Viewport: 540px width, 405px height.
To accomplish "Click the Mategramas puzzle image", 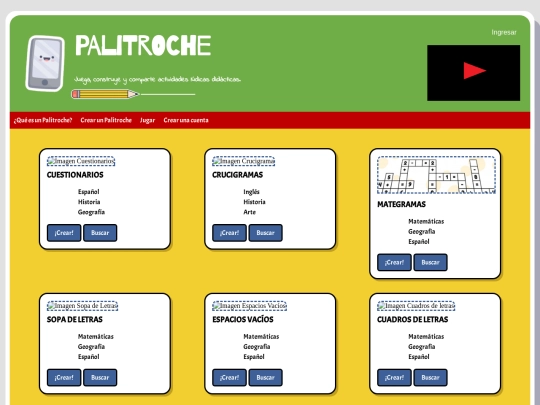I will click(436, 175).
